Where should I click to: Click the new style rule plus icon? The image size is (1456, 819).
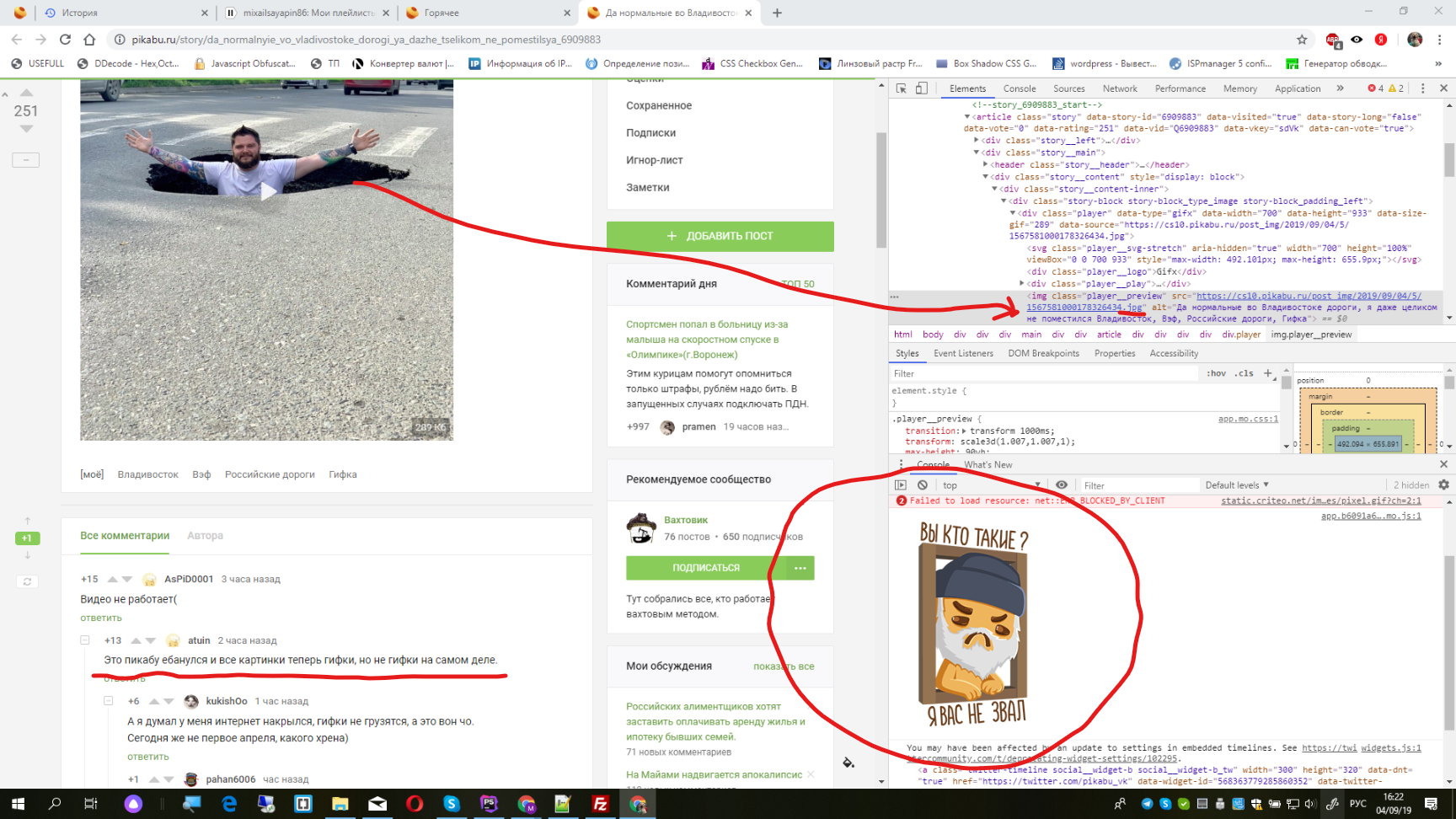tap(1268, 373)
